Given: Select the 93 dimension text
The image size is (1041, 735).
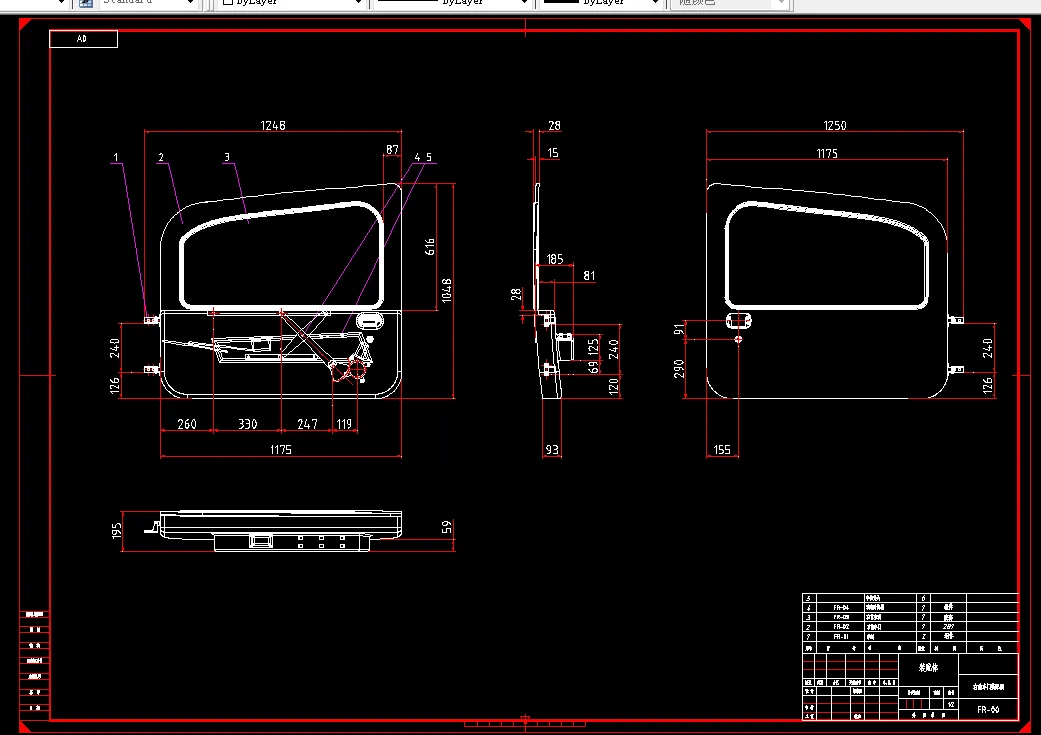Looking at the screenshot, I should [x=552, y=449].
